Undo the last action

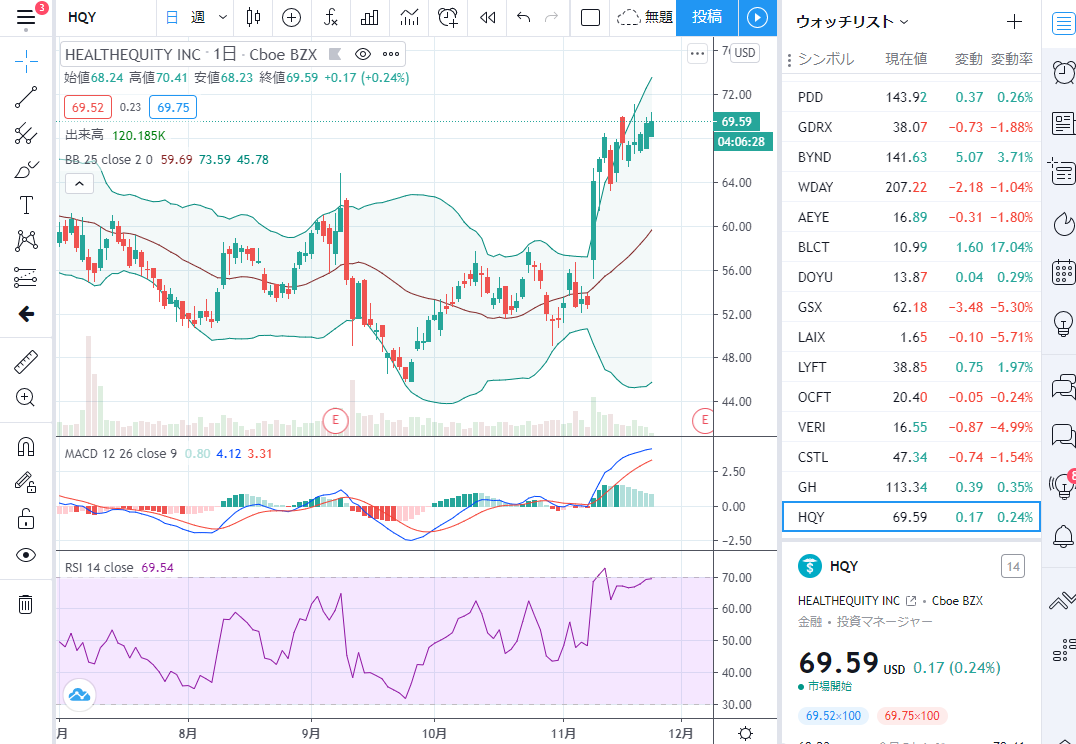point(524,18)
